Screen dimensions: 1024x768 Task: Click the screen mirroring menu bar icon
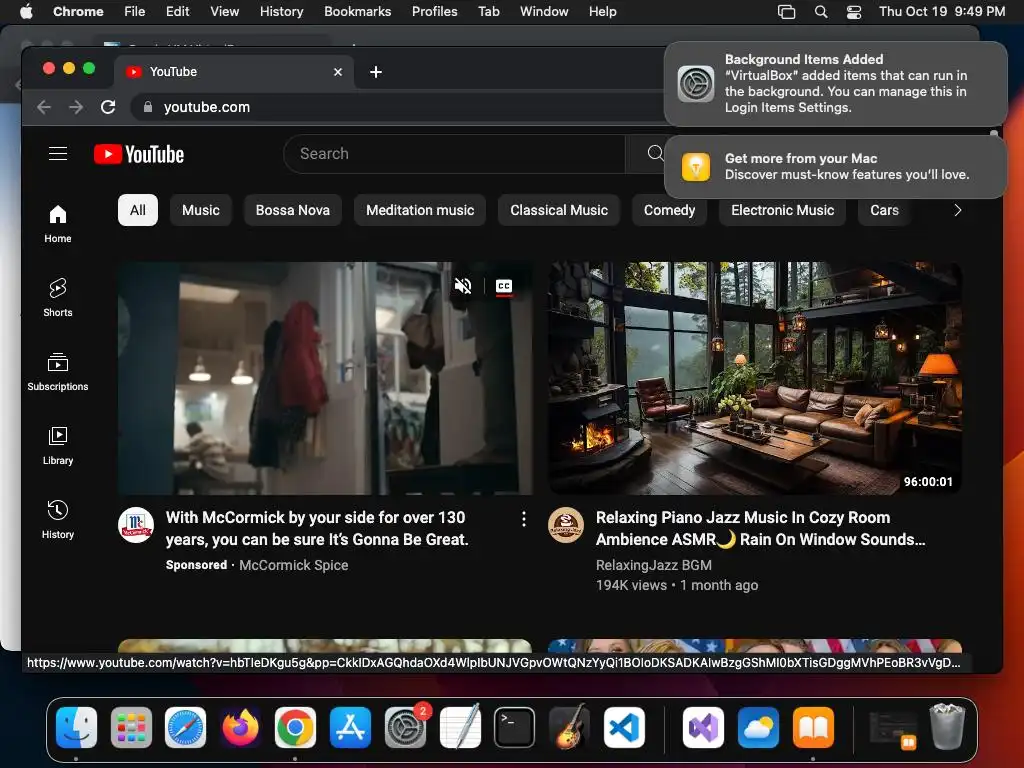pos(786,11)
